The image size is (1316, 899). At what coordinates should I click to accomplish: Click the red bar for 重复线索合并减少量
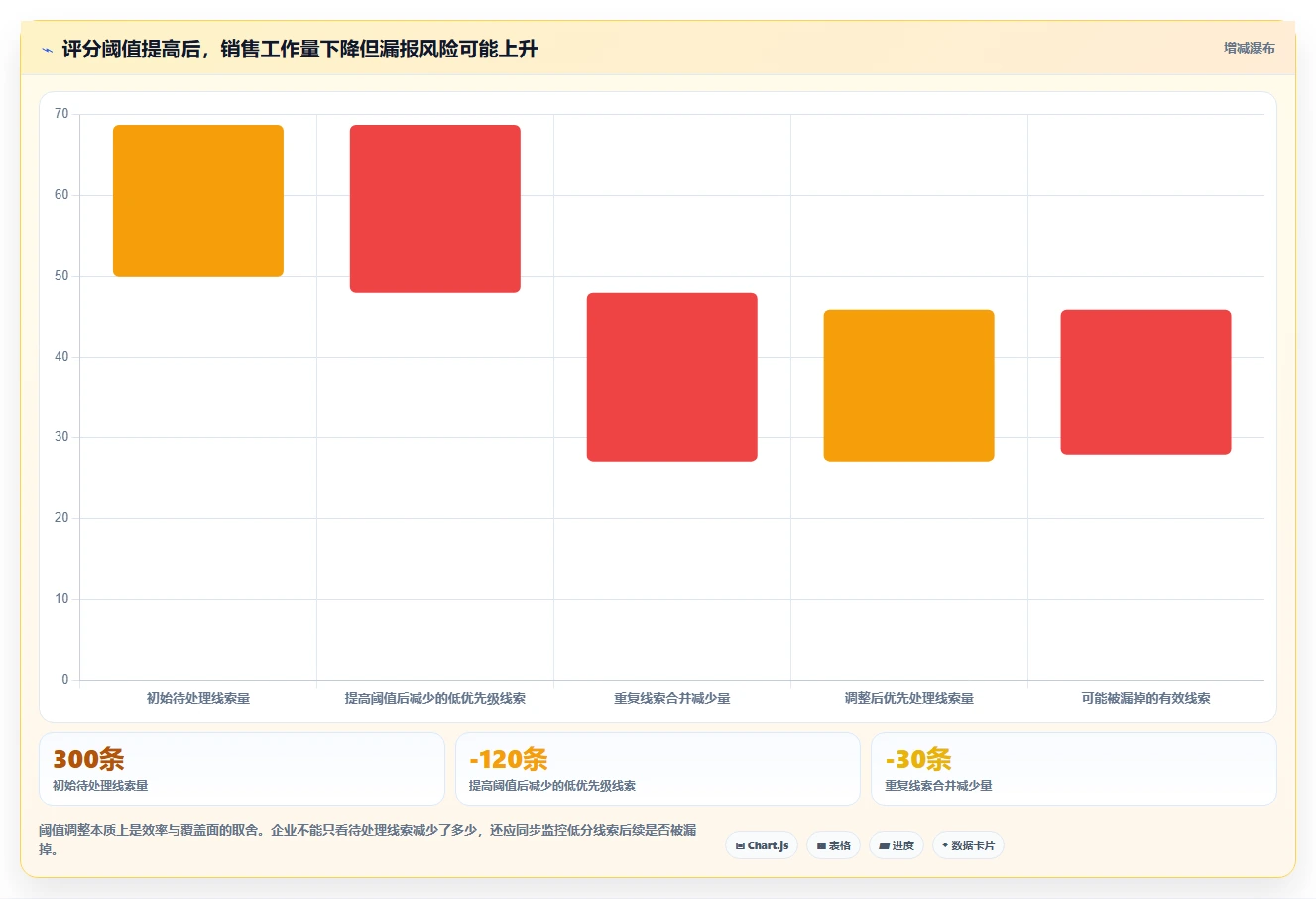click(x=672, y=378)
